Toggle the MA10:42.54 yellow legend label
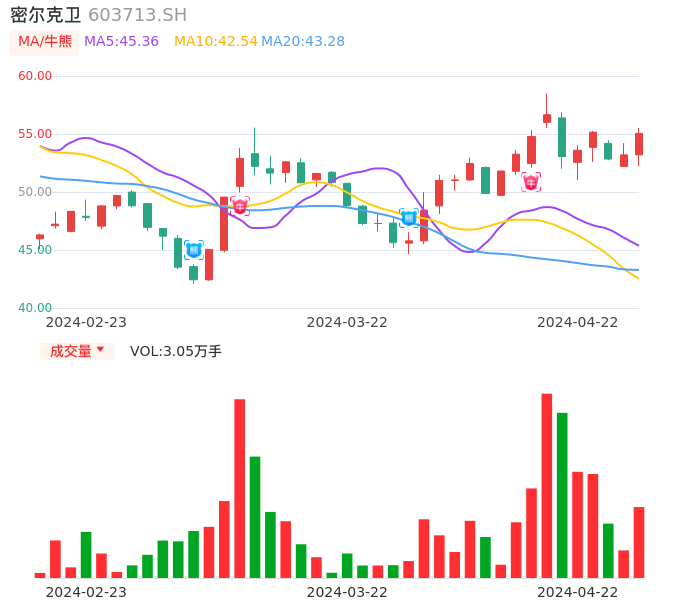686x606 pixels. 215,42
